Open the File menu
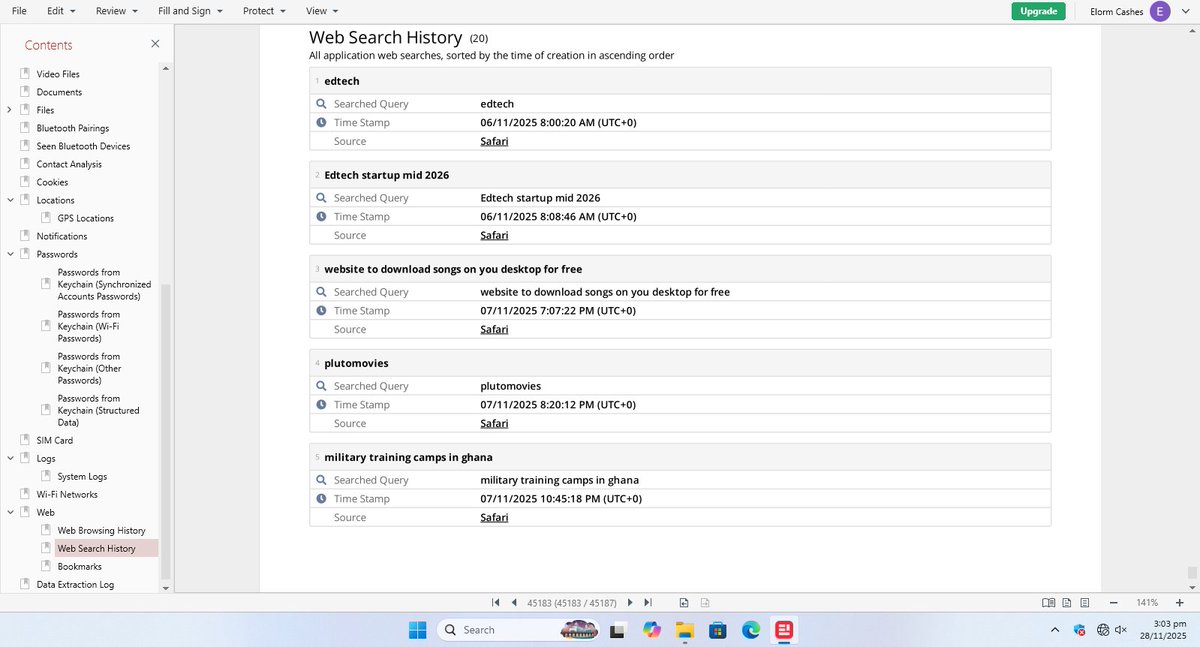The width and height of the screenshot is (1200, 647). (18, 10)
